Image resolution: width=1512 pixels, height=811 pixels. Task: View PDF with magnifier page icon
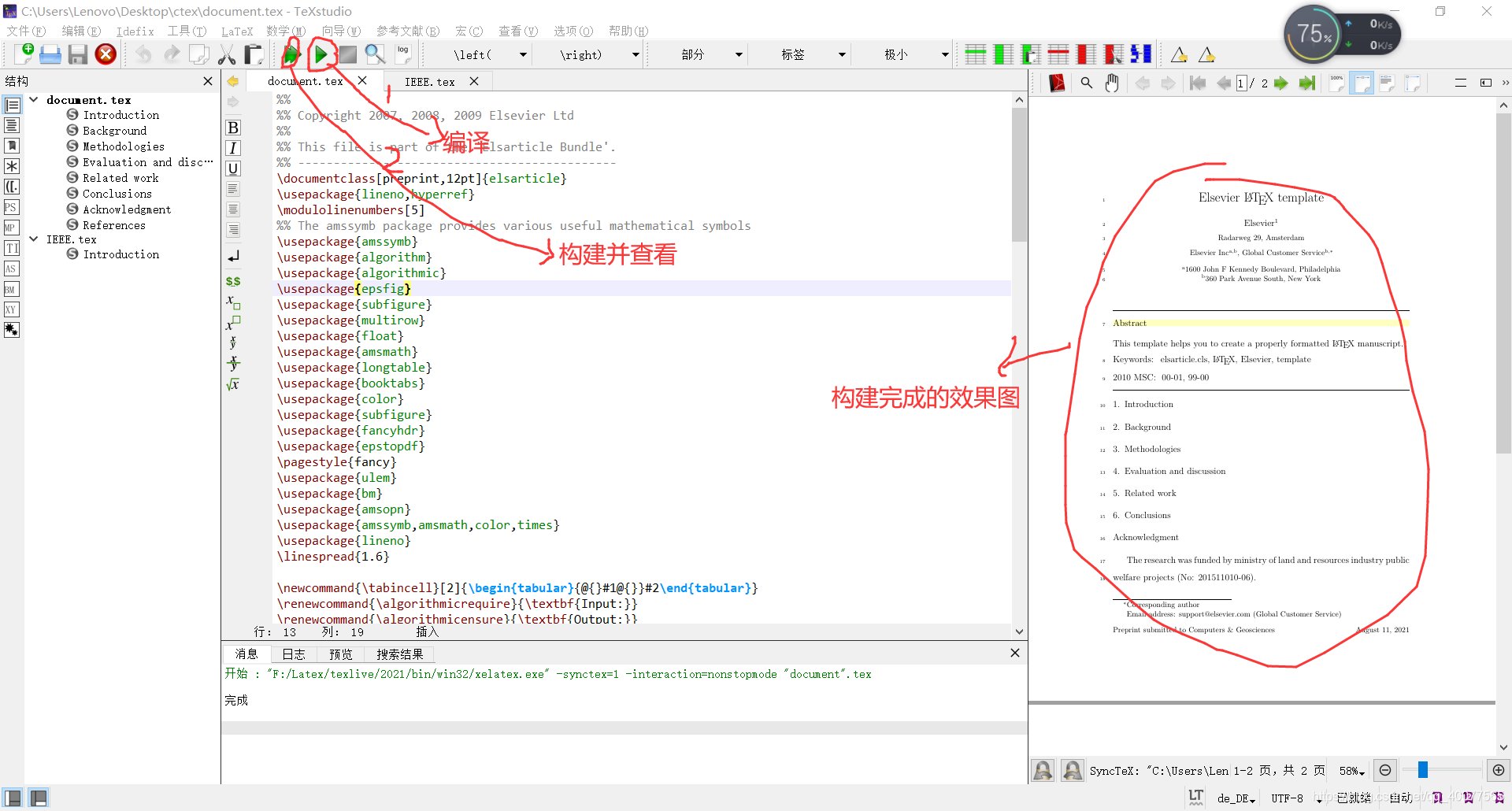coord(375,54)
